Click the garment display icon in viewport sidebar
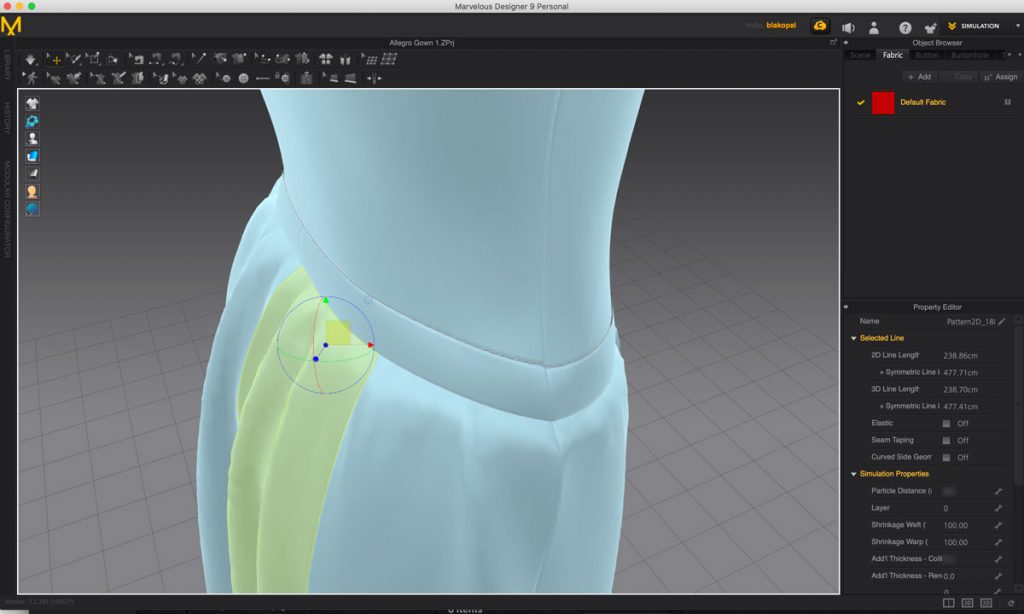1024x614 pixels. tap(32, 104)
